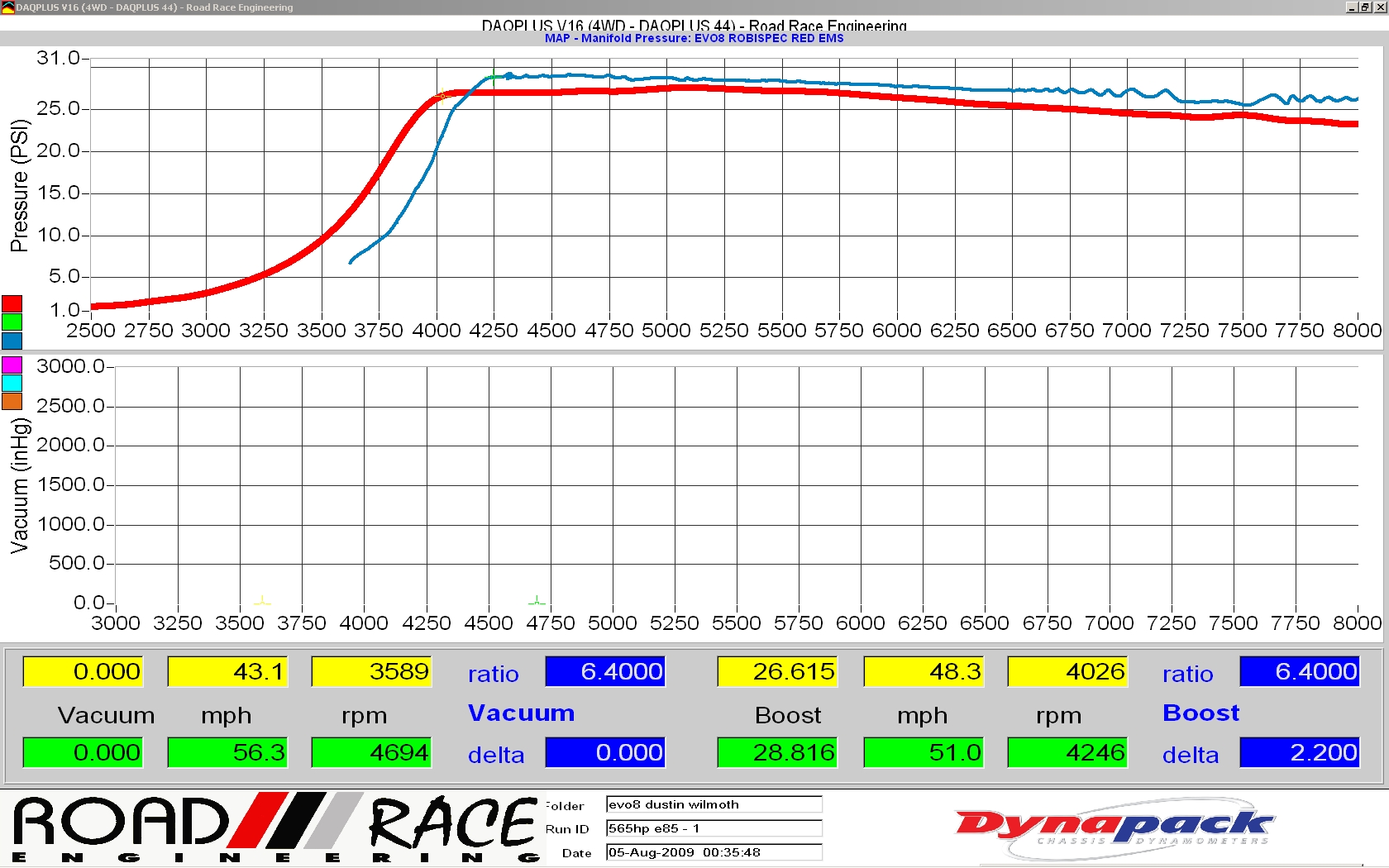The height and width of the screenshot is (868, 1389).
Task: Click the yellow vacuum value 0.000
Action: click(83, 671)
